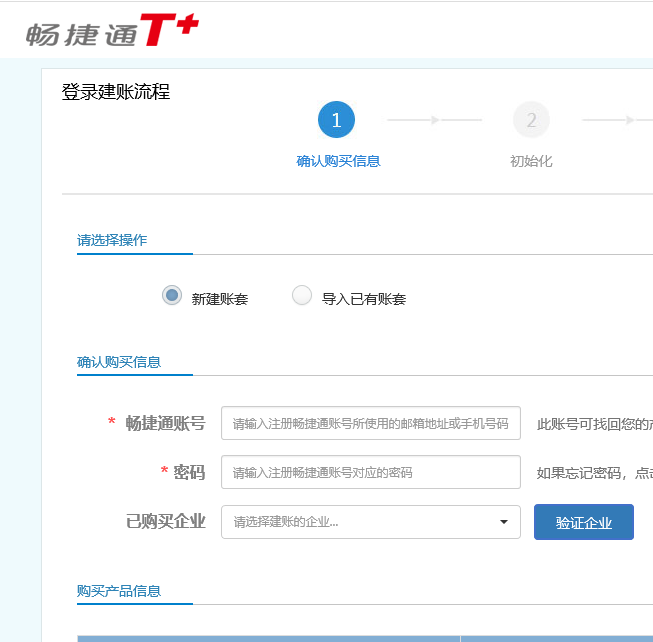Click the 初始化 step label
This screenshot has height=642, width=653.
[531, 161]
